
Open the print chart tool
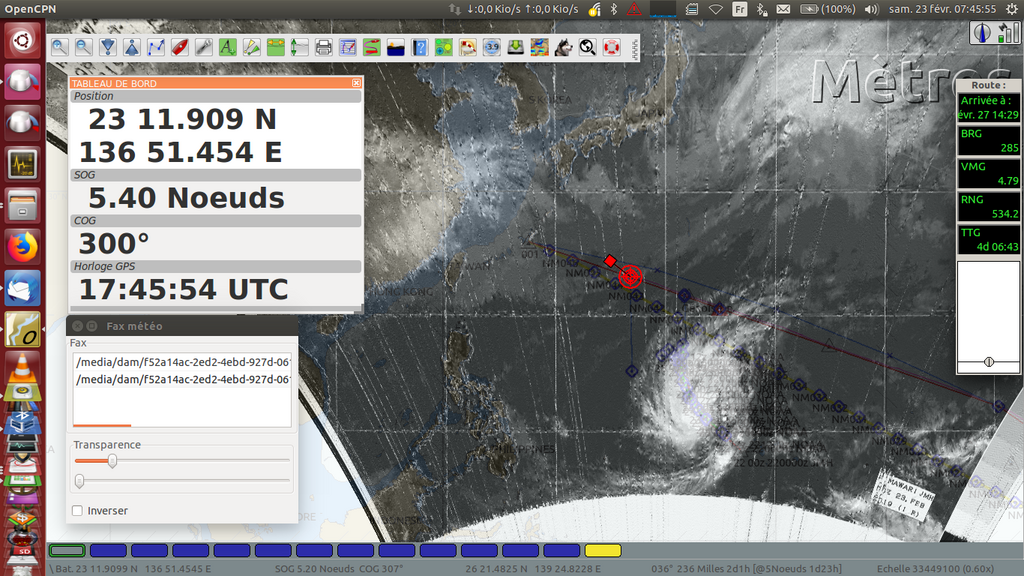[x=324, y=47]
